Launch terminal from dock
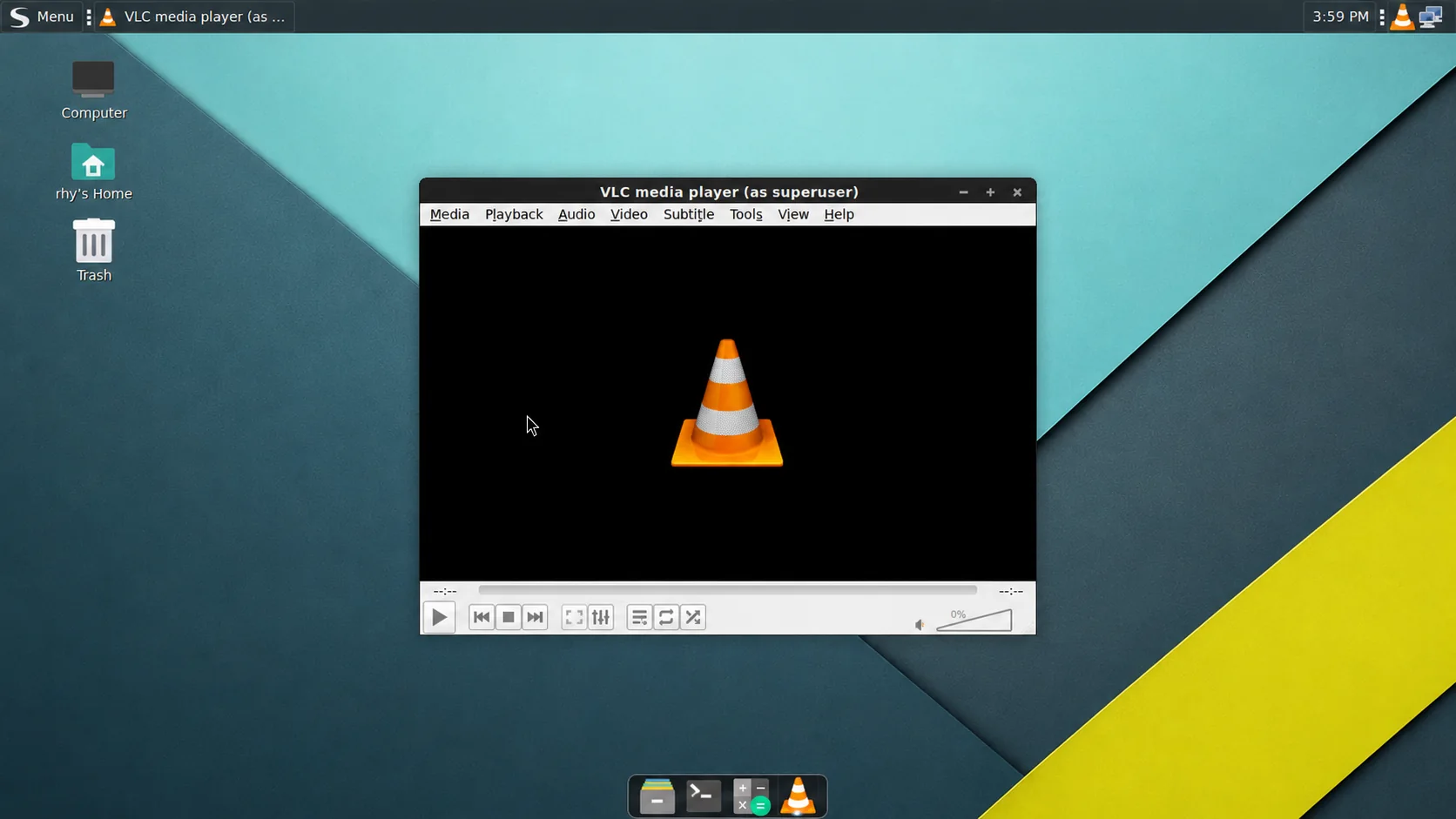This screenshot has height=819, width=1456. coord(704,796)
